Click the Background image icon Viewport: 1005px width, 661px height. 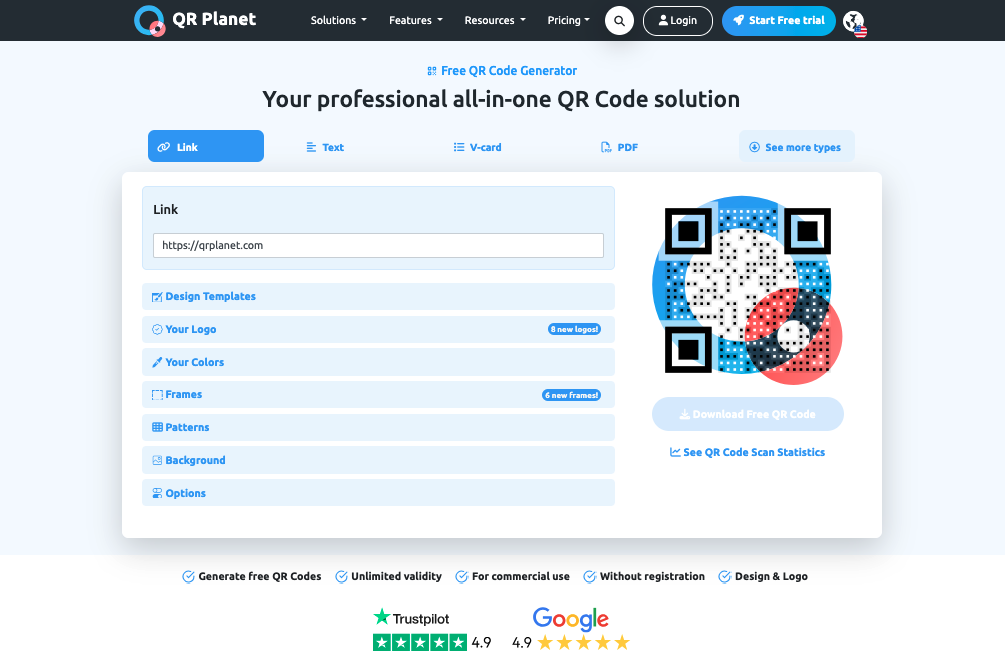click(x=157, y=460)
